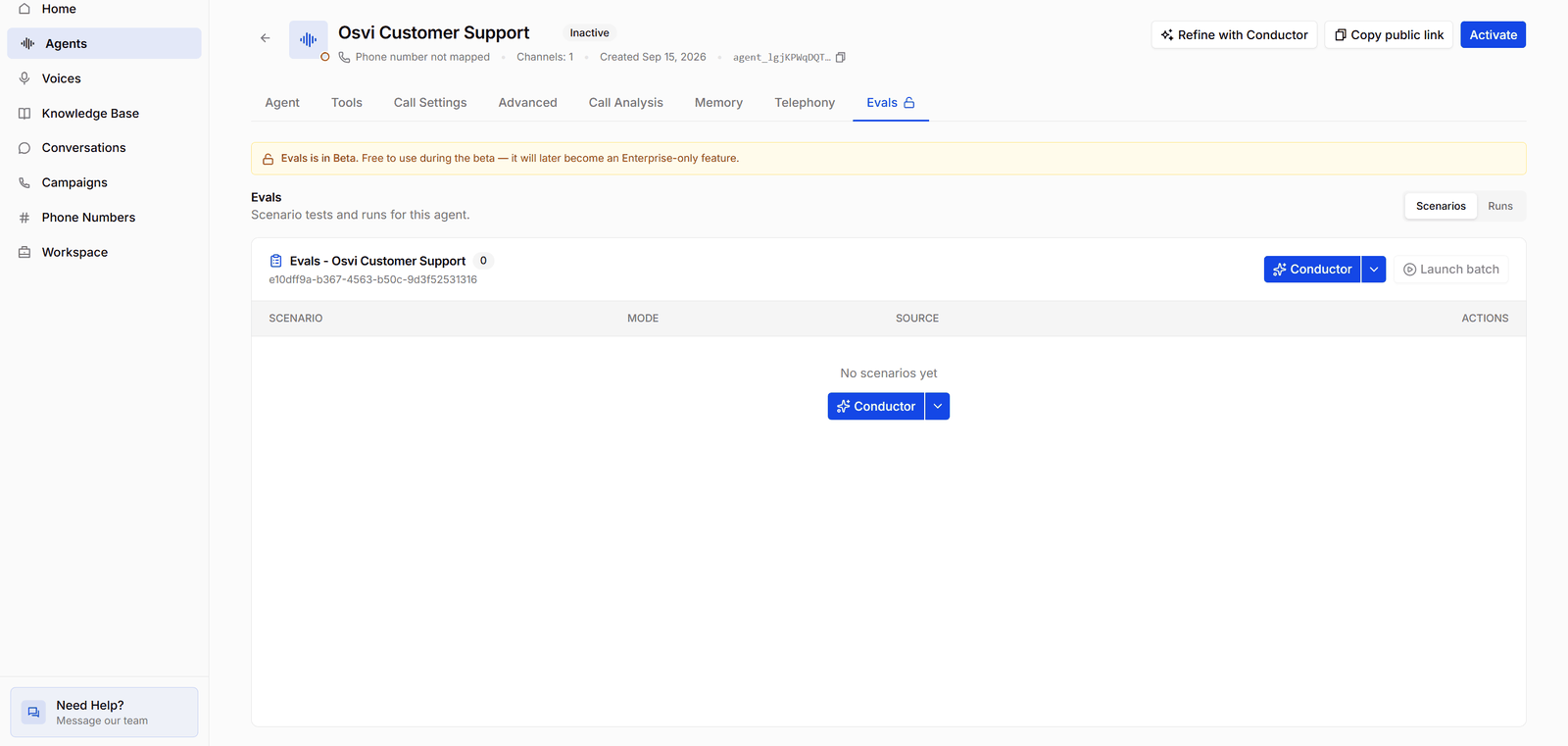Select the Advanced tab
The width and height of the screenshot is (1568, 746).
pyautogui.click(x=527, y=102)
